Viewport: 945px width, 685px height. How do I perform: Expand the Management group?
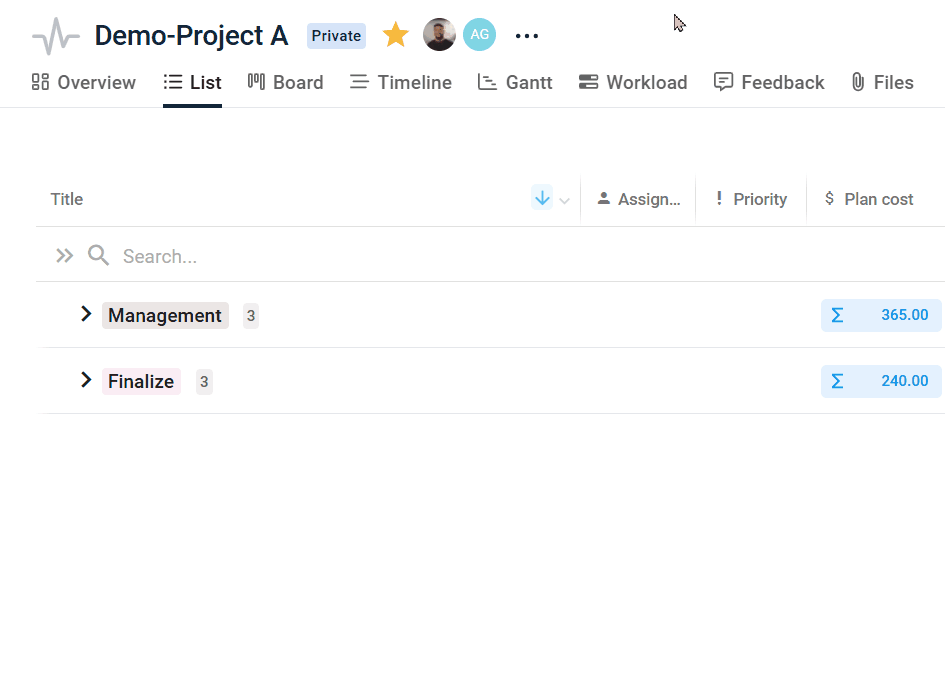click(86, 314)
